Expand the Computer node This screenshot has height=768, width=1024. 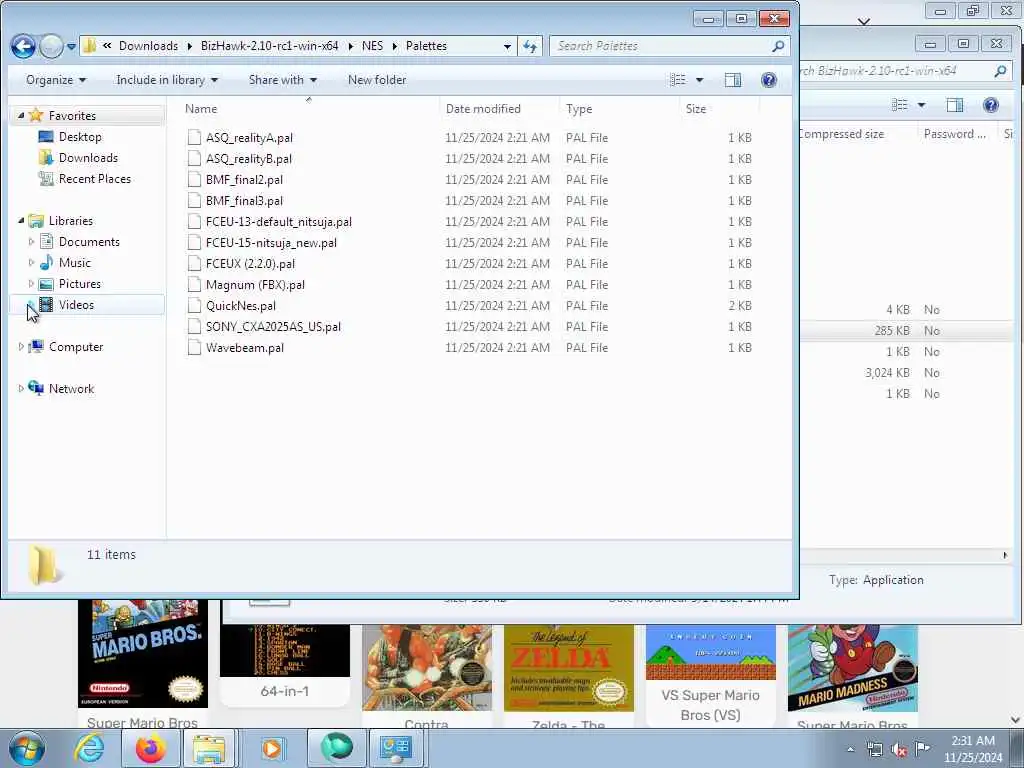[x=21, y=347]
